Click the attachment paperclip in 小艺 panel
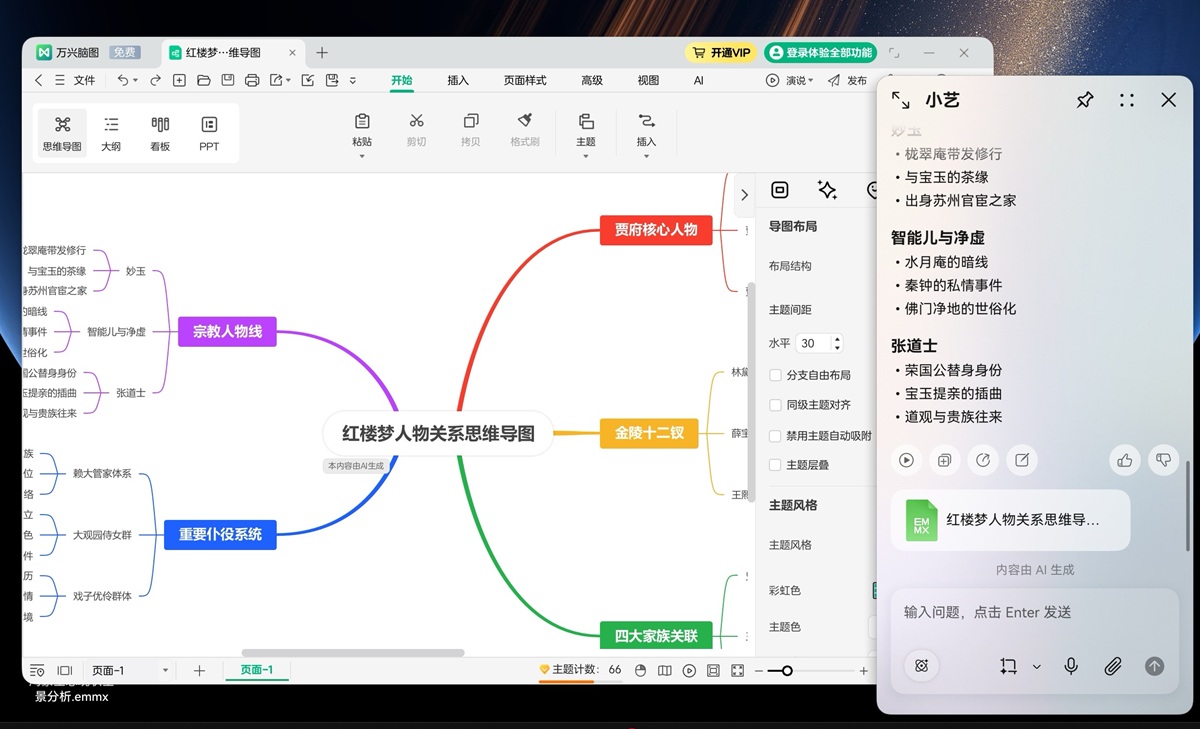The width and height of the screenshot is (1200, 729). click(x=1112, y=665)
